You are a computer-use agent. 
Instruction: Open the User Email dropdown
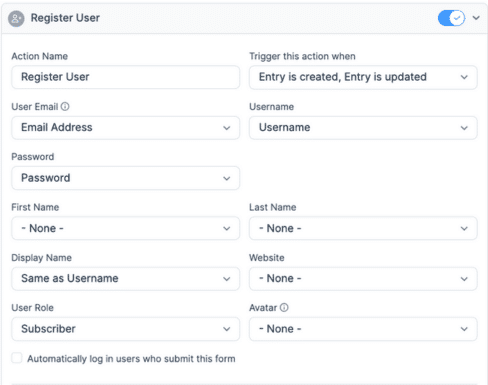[125, 128]
